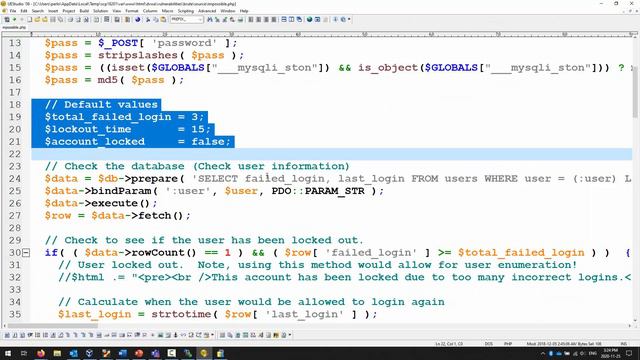Click the yellow highlighted icon in bottom toolbar
Viewport: 640px width, 360px height.
pos(276,335)
